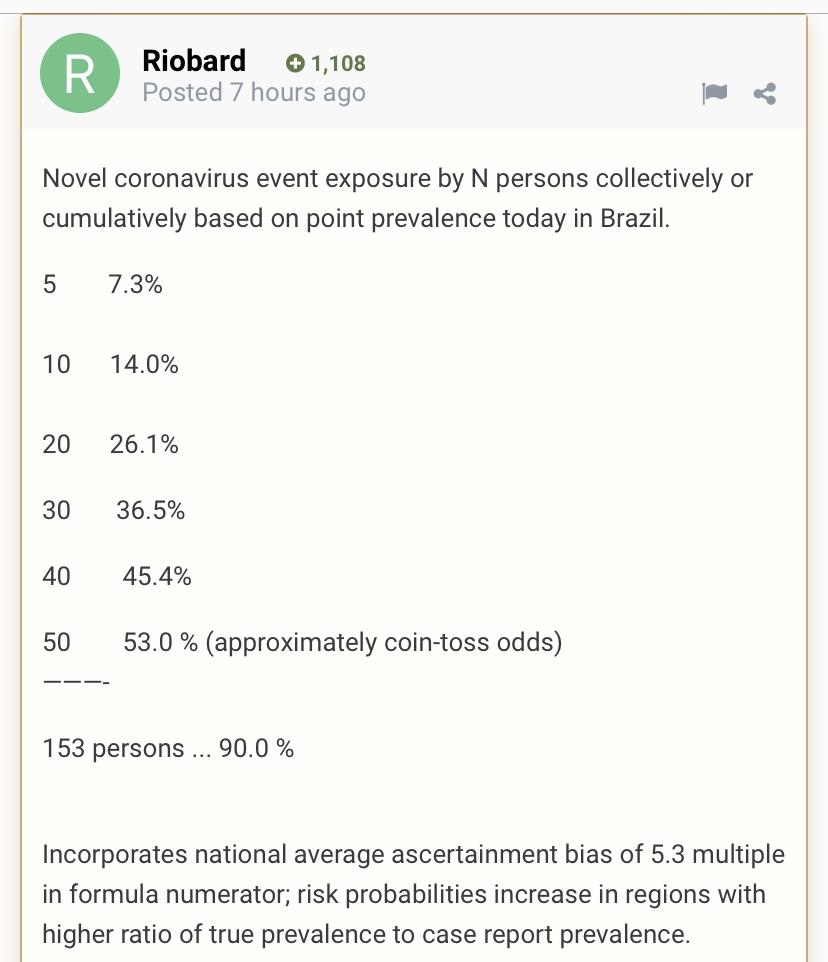Click the 5 persons 7.3% row
This screenshot has width=828, height=962.
click(102, 285)
